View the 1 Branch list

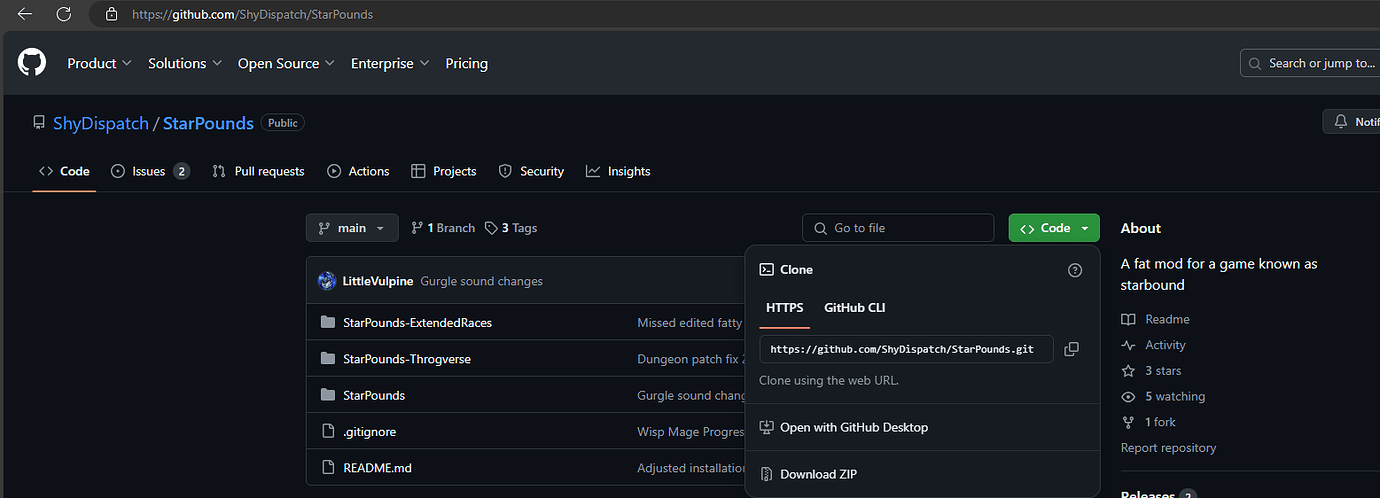[443, 228]
